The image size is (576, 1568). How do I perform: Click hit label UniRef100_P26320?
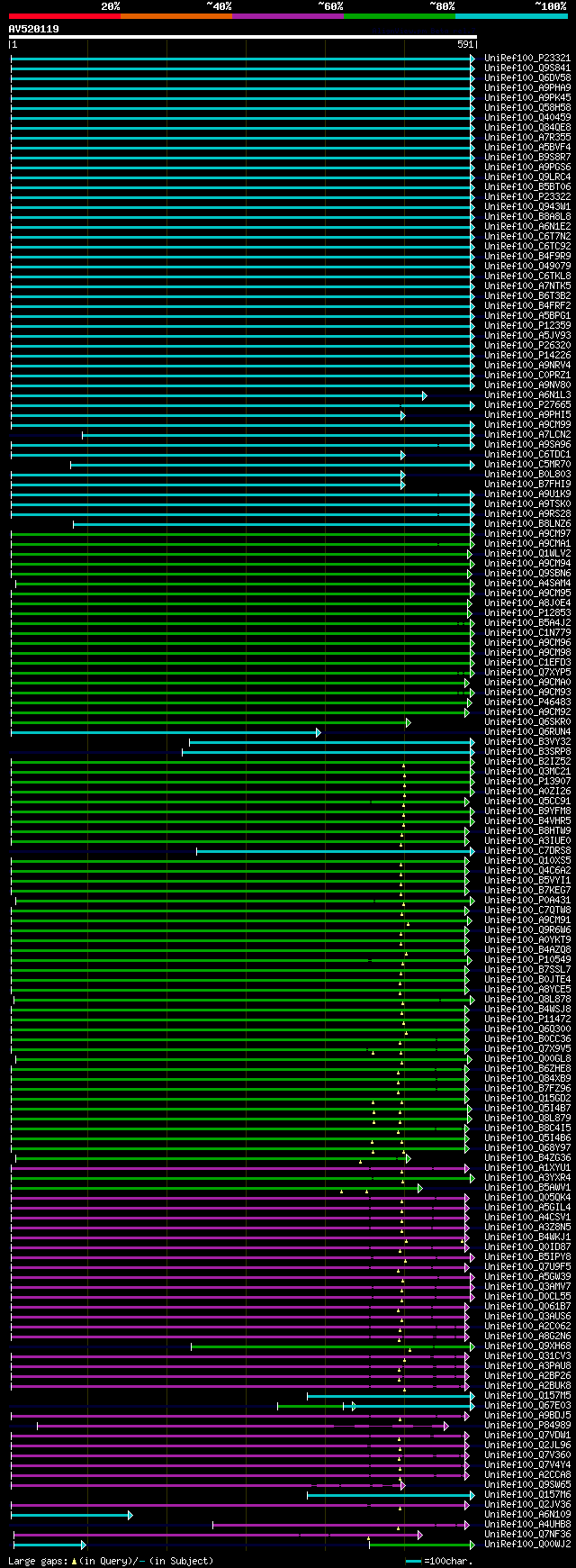pyautogui.click(x=527, y=345)
